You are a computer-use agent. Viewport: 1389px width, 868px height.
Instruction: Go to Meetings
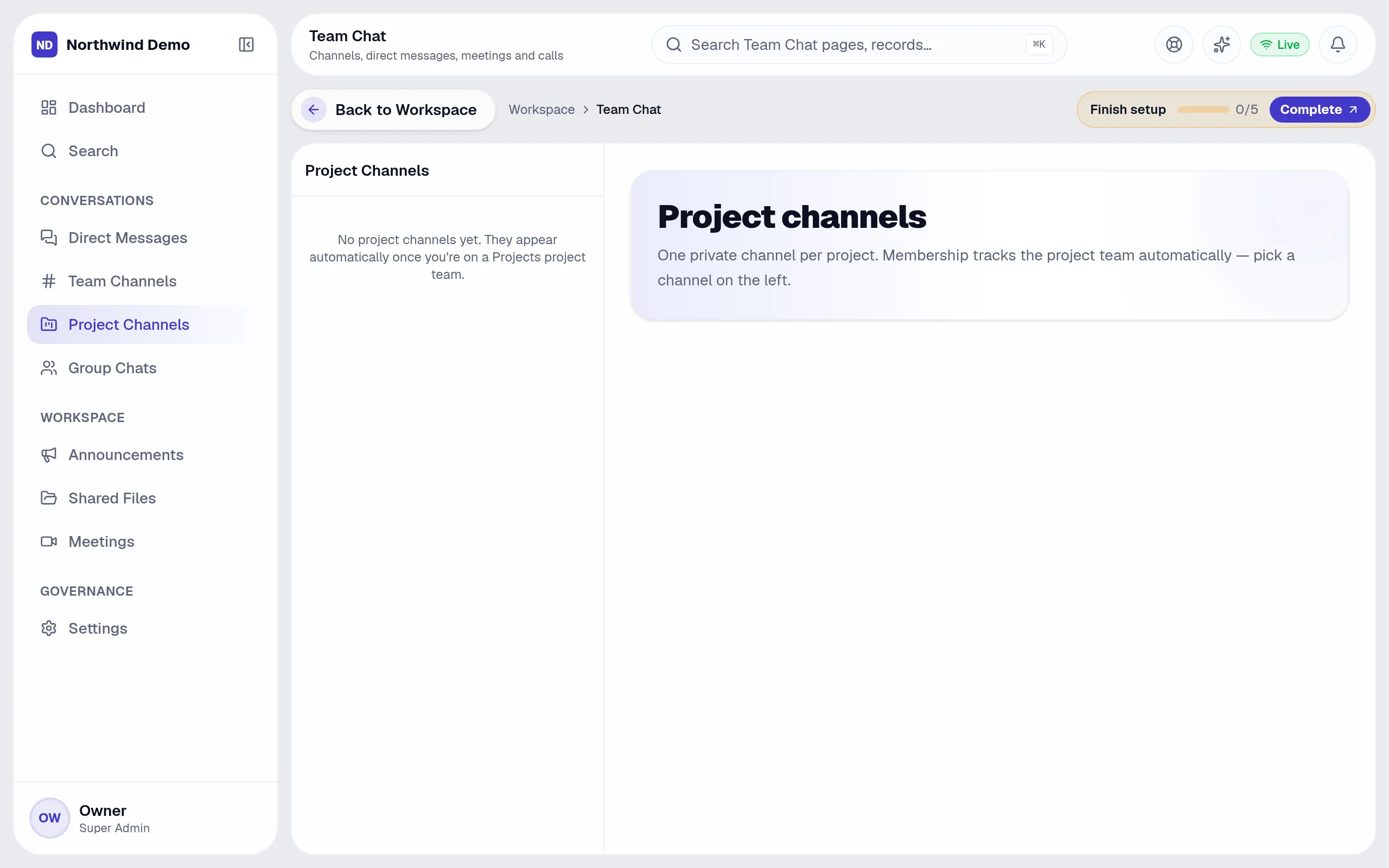tap(145, 541)
